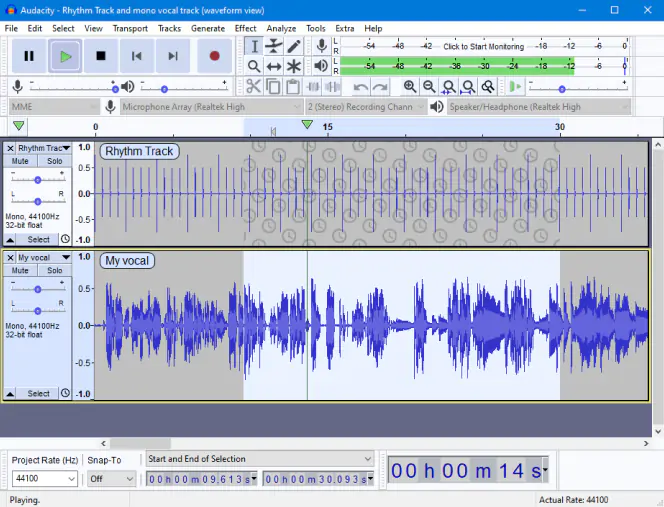Solo the My vocal track
The width and height of the screenshot is (664, 507).
pos(55,270)
